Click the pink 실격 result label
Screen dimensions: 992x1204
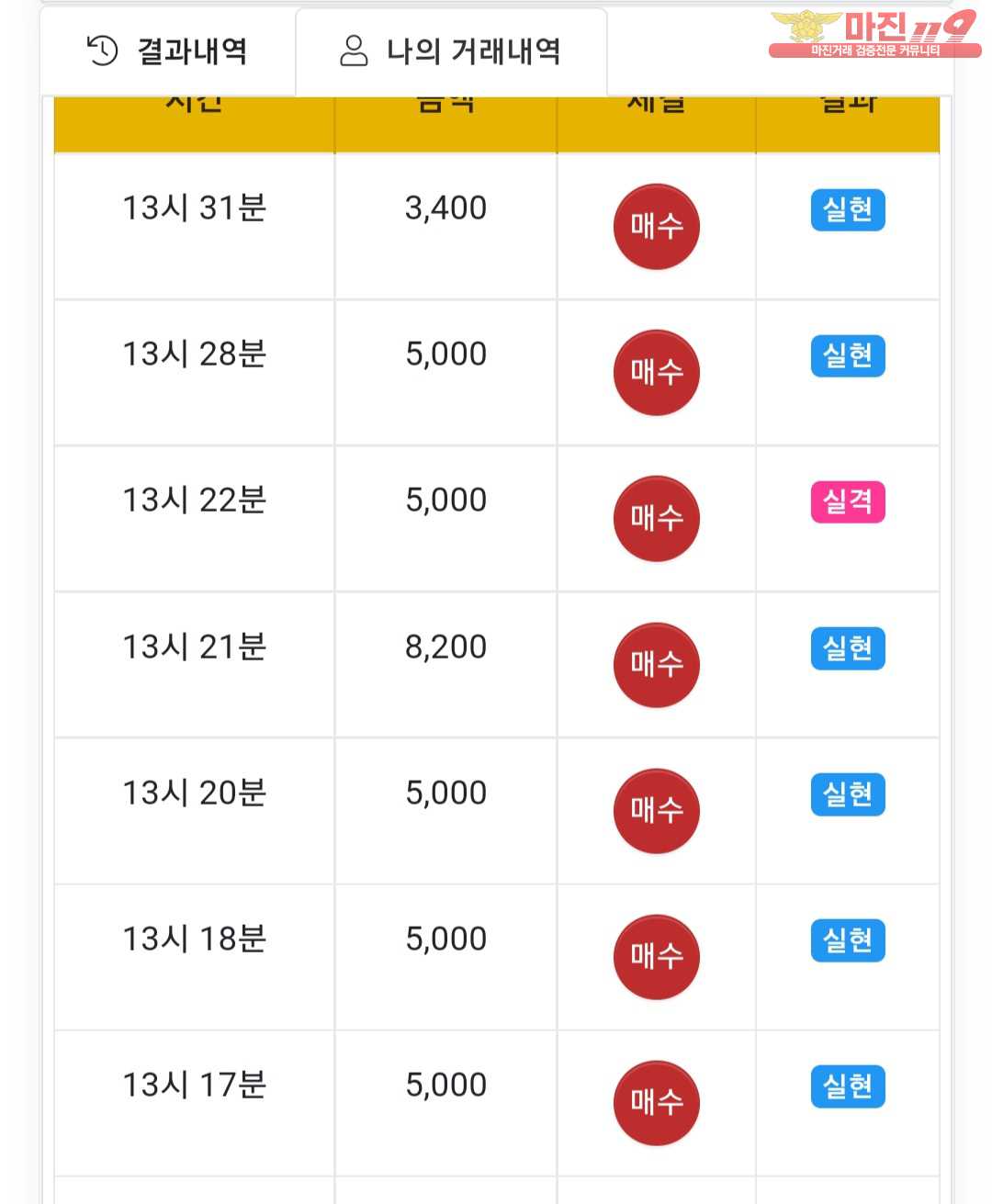(x=847, y=502)
